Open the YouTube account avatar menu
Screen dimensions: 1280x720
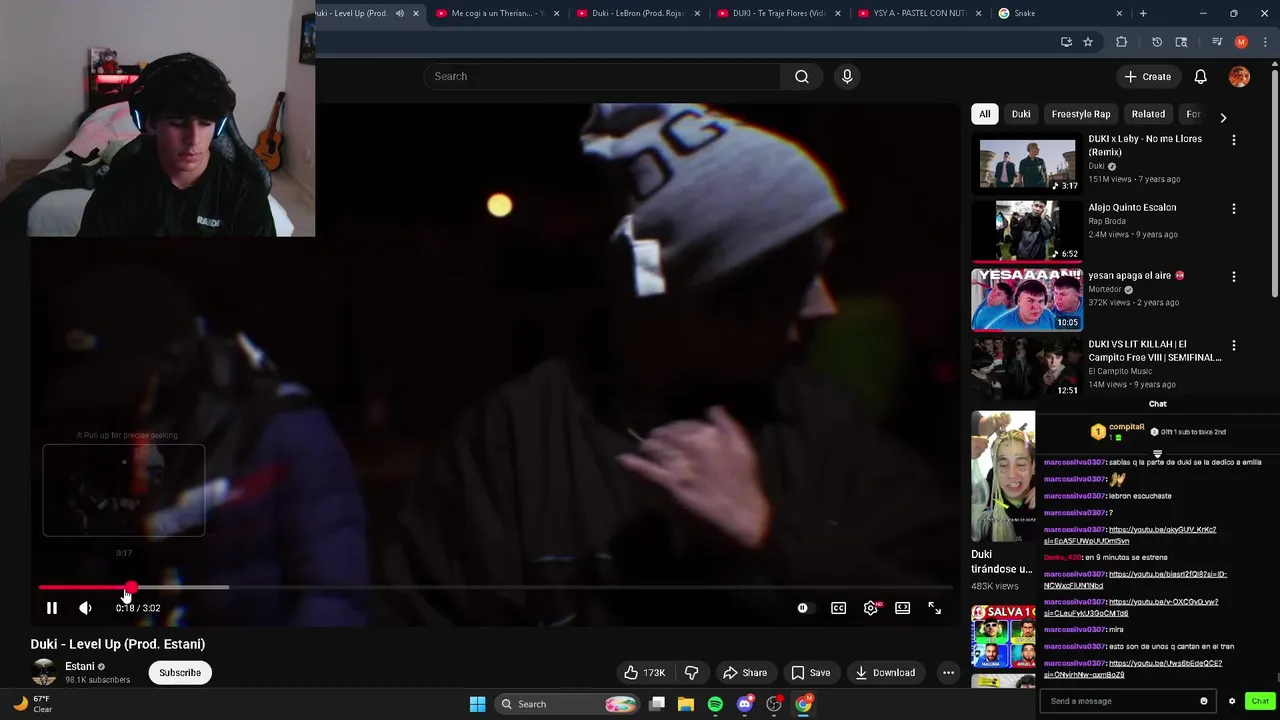1239,76
